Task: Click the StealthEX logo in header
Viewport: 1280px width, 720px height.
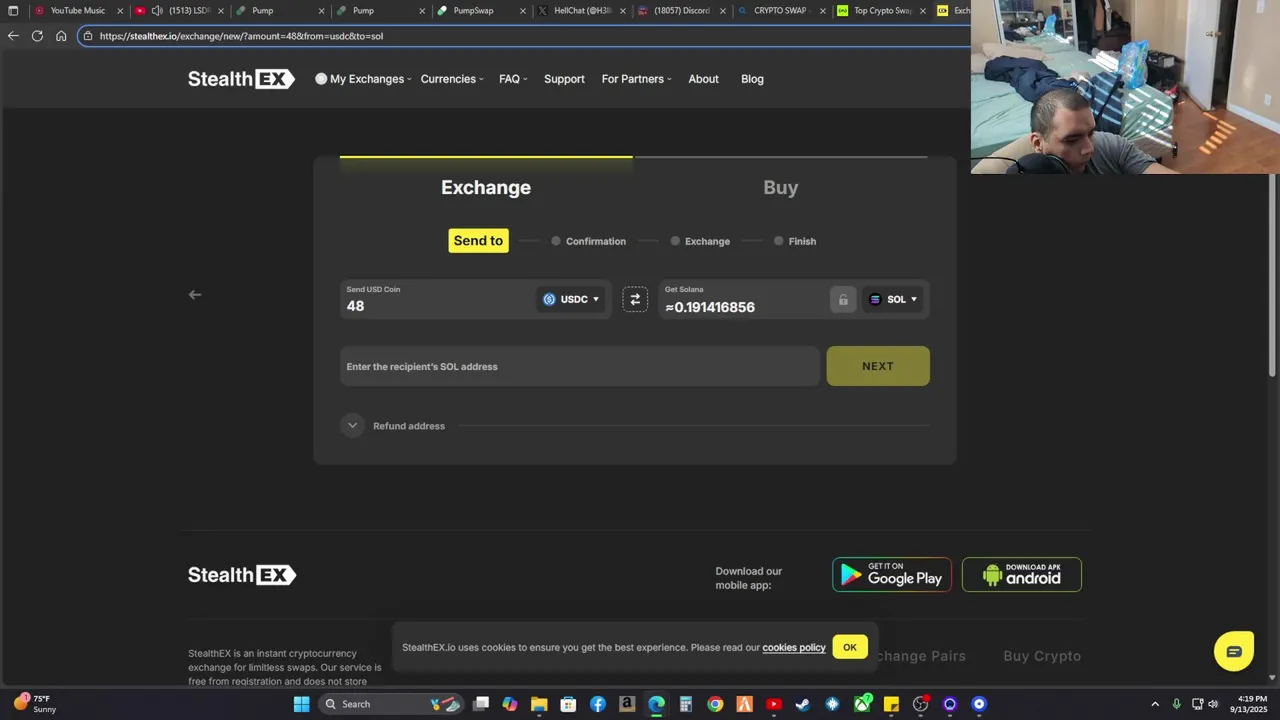Action: (241, 79)
